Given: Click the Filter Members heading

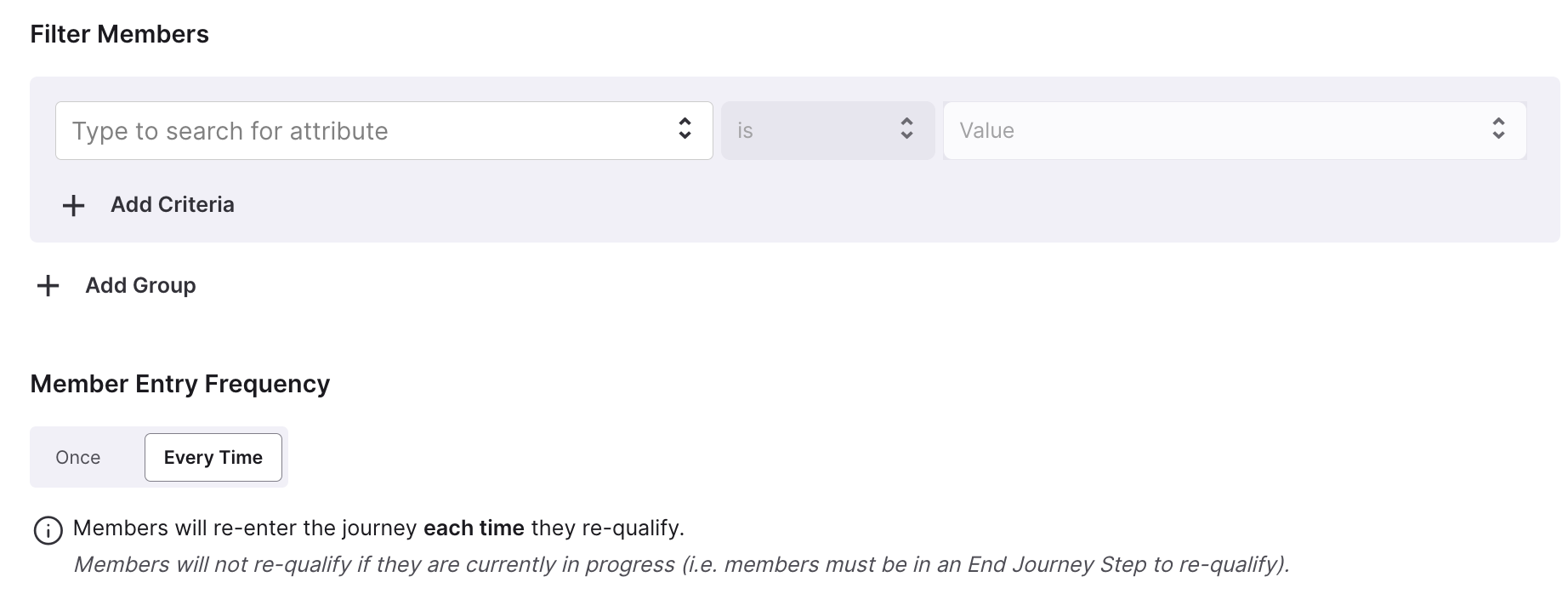Looking at the screenshot, I should pyautogui.click(x=120, y=34).
